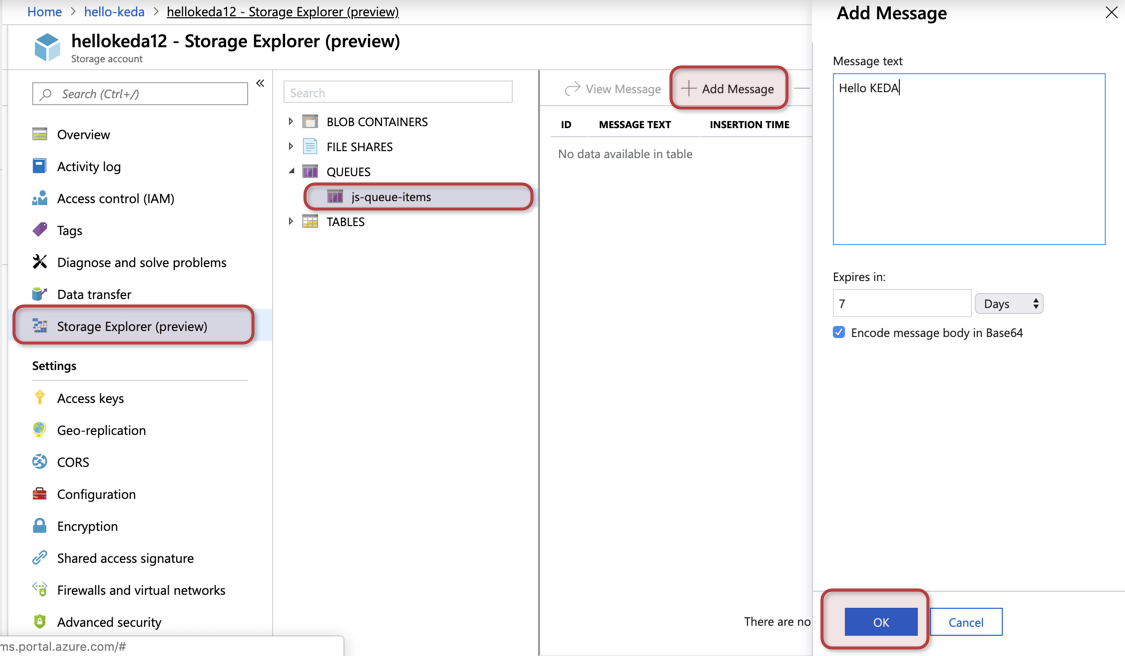Click the Blob Containers folder icon
This screenshot has height=656, width=1125.
point(310,121)
